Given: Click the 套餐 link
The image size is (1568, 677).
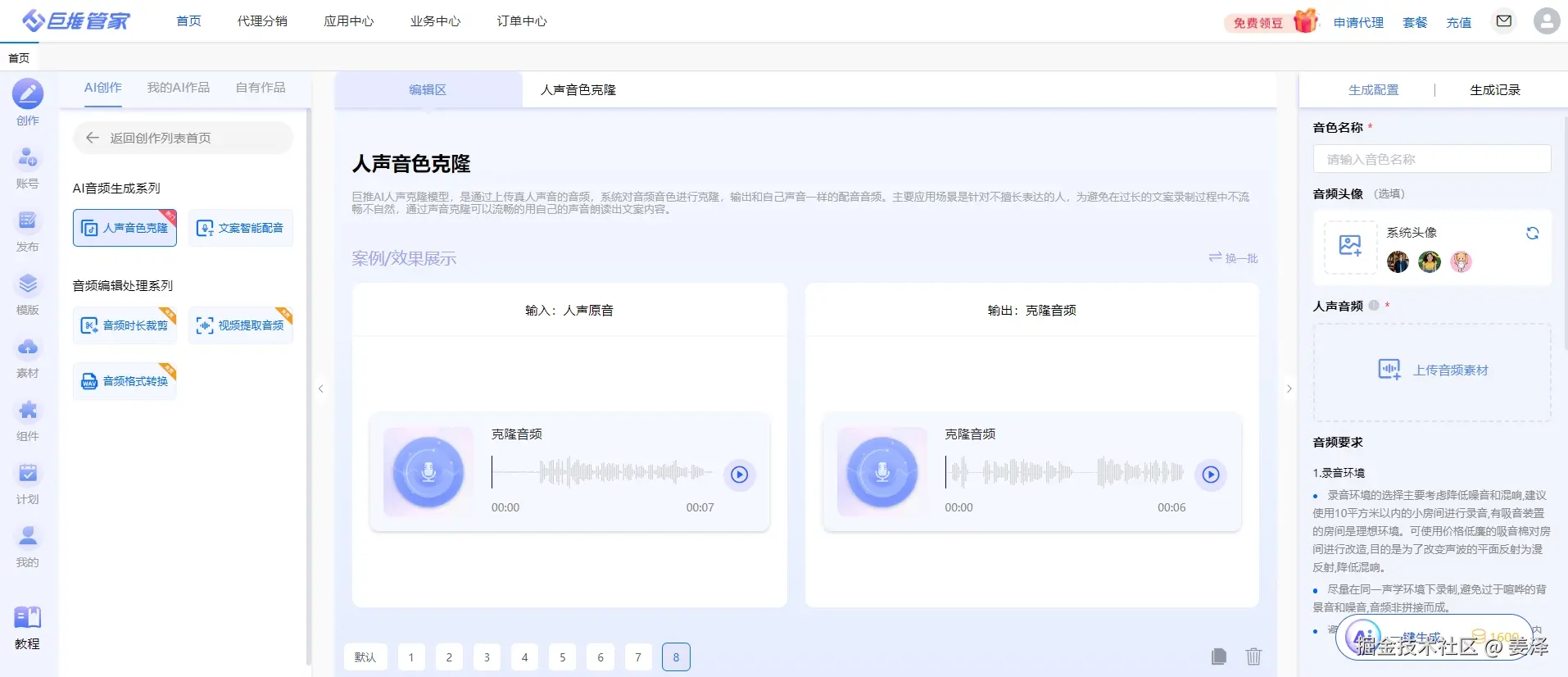Looking at the screenshot, I should 1415,23.
